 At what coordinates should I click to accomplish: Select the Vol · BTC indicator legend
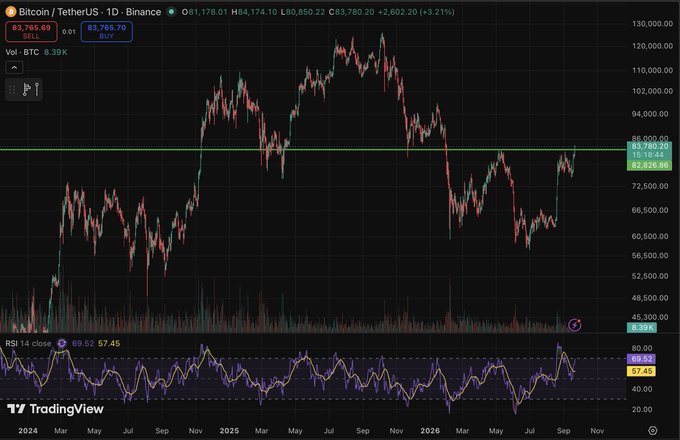tap(22, 52)
